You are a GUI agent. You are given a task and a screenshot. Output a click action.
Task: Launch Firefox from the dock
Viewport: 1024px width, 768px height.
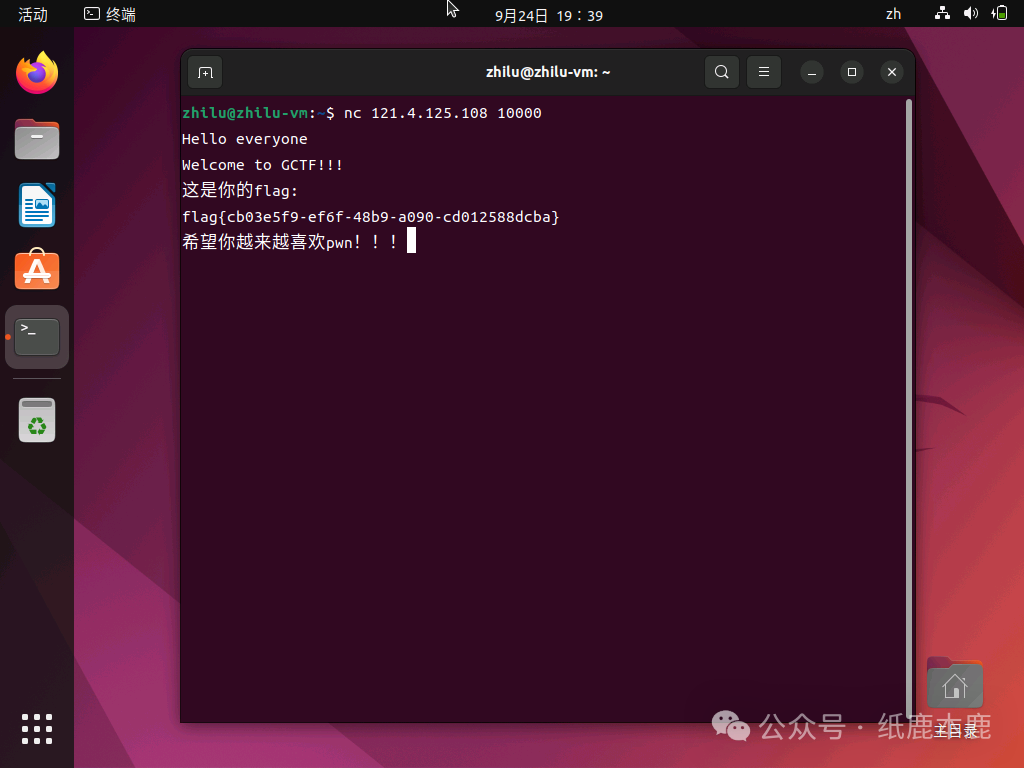click(36, 72)
